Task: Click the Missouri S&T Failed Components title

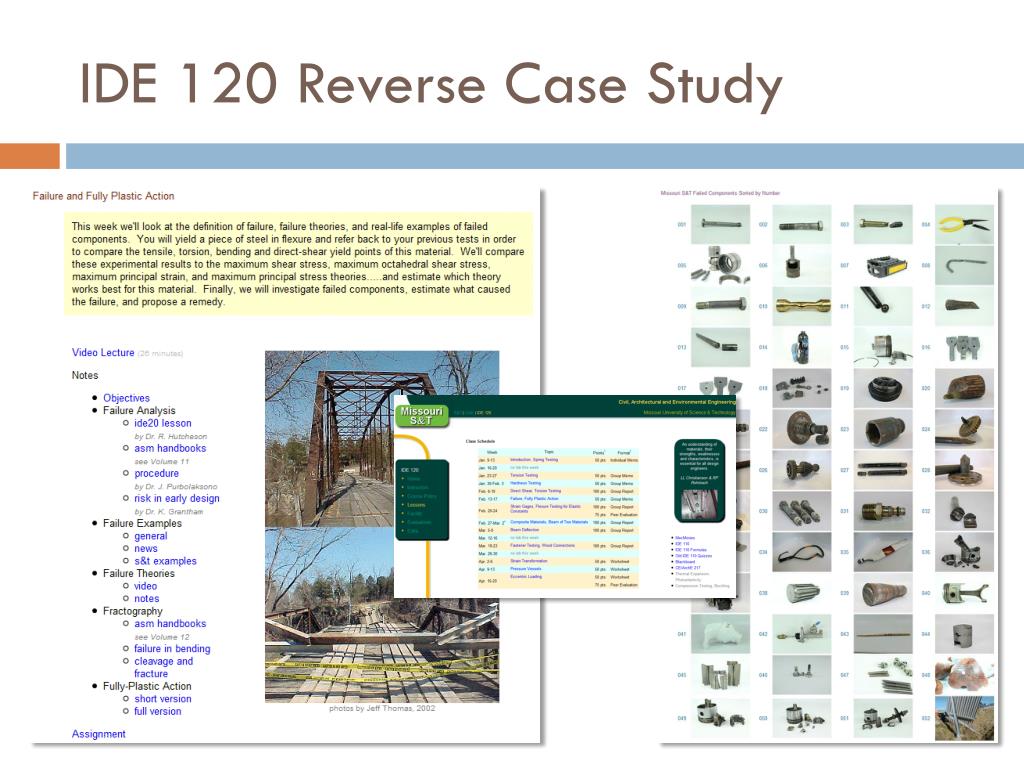Action: [x=720, y=193]
